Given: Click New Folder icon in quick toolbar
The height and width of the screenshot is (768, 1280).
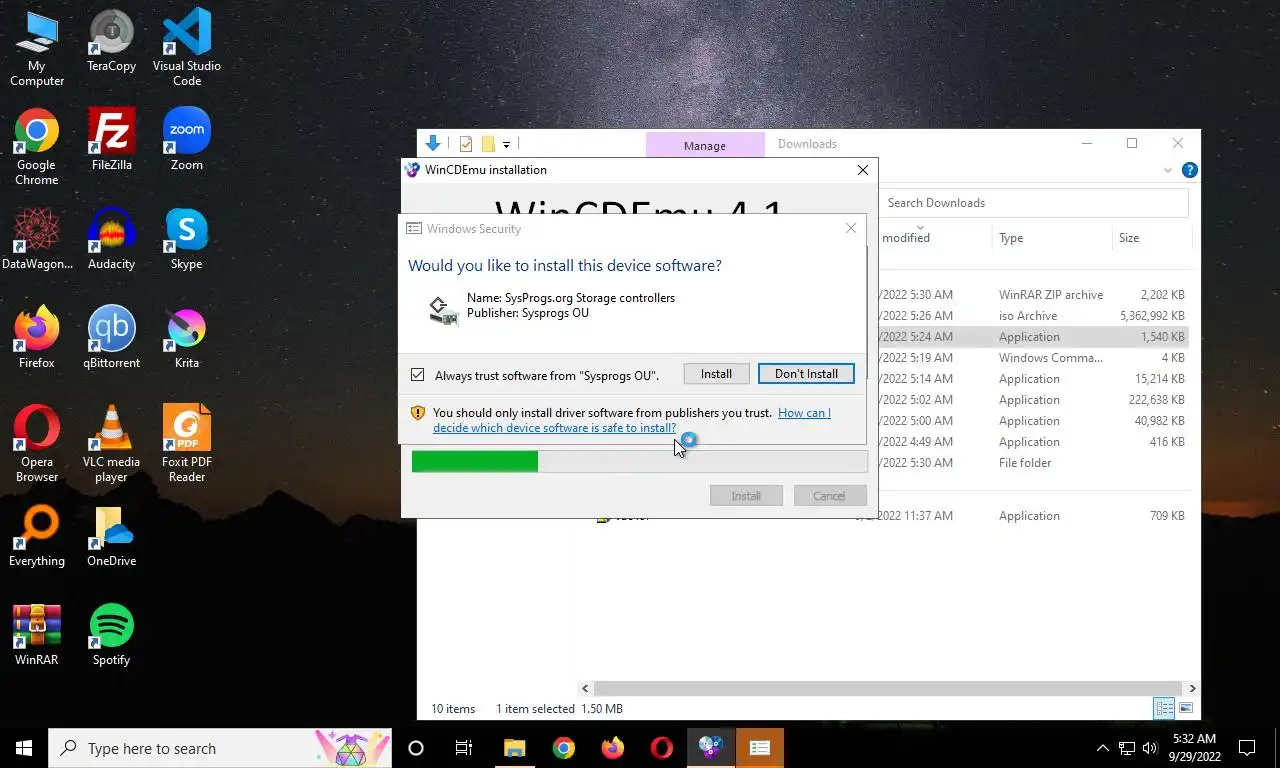Looking at the screenshot, I should click(x=488, y=144).
